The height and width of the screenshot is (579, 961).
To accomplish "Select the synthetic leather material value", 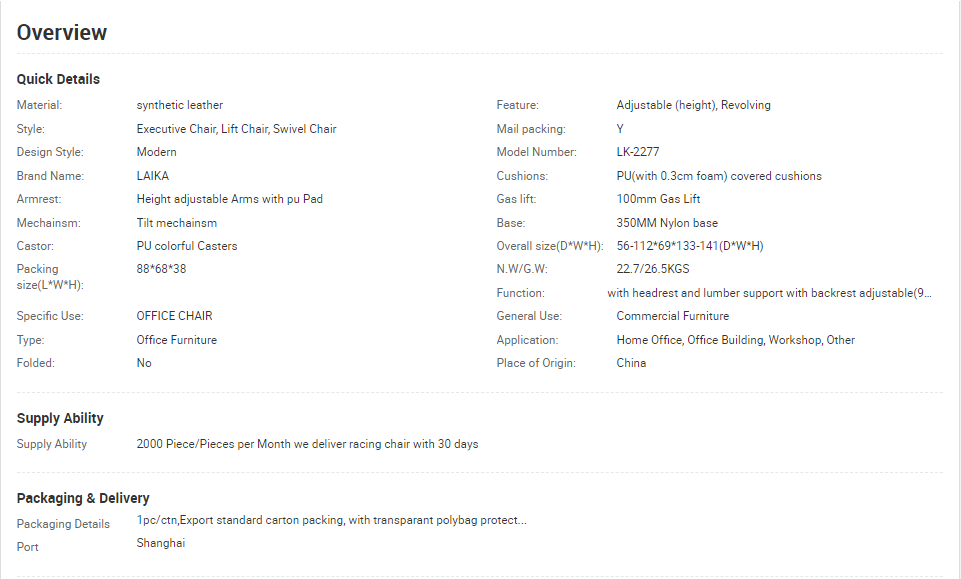I will [x=180, y=105].
